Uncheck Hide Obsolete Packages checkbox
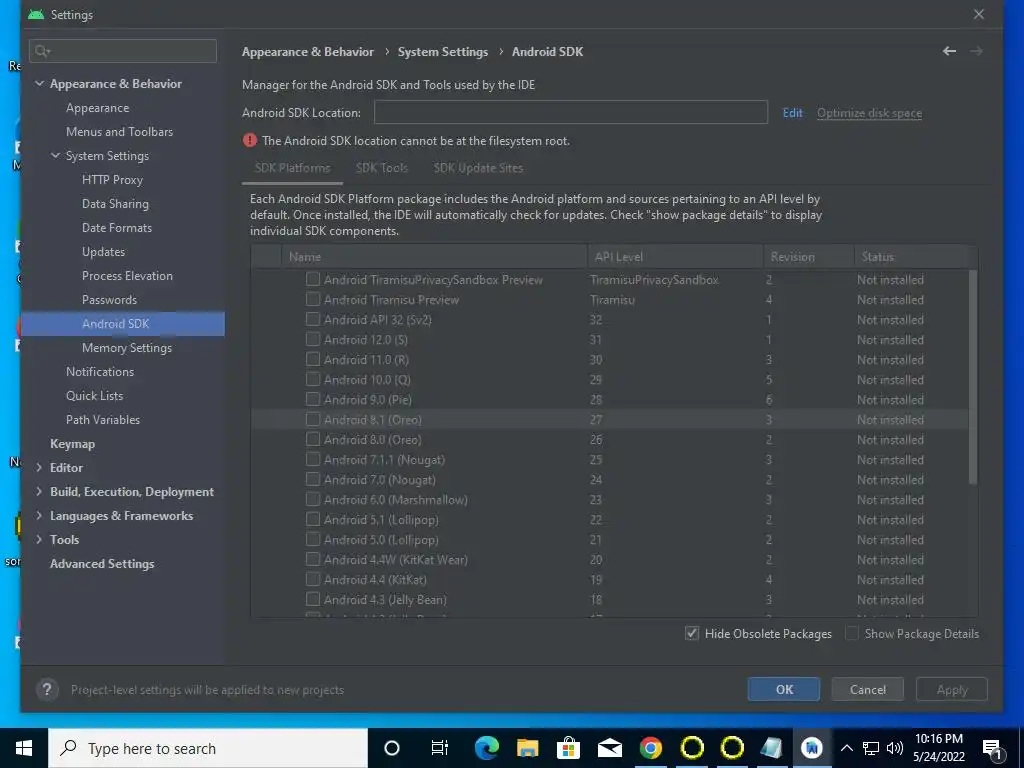Viewport: 1024px width, 768px height. click(x=692, y=633)
